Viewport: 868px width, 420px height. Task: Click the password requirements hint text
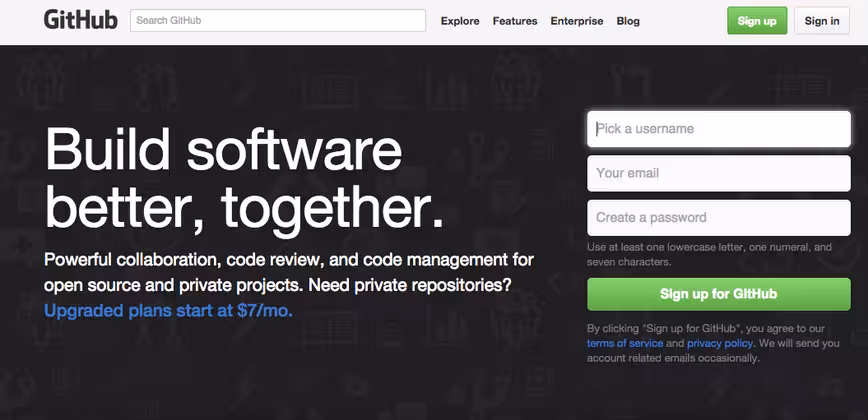point(709,255)
